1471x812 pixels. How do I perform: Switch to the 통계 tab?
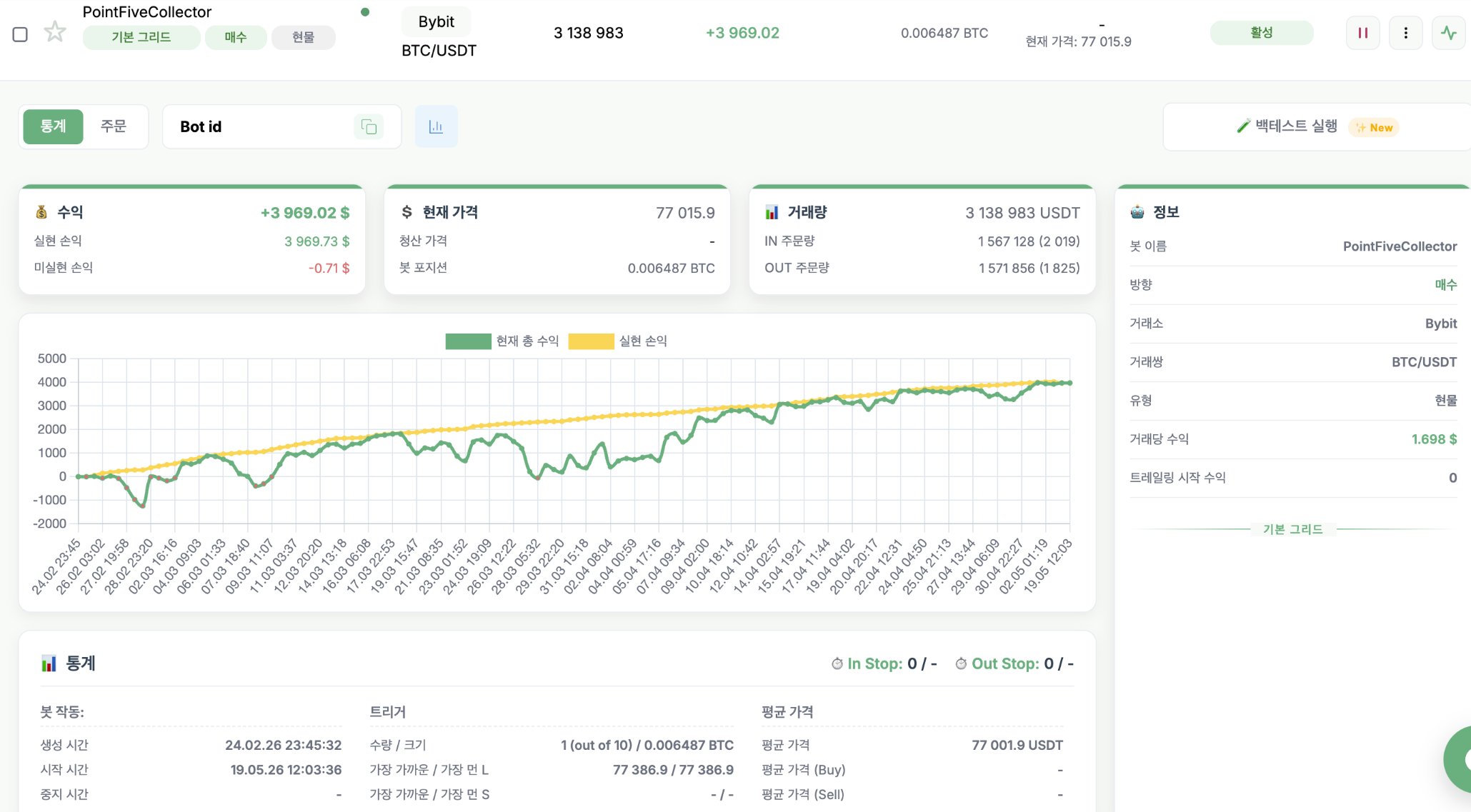click(x=53, y=126)
